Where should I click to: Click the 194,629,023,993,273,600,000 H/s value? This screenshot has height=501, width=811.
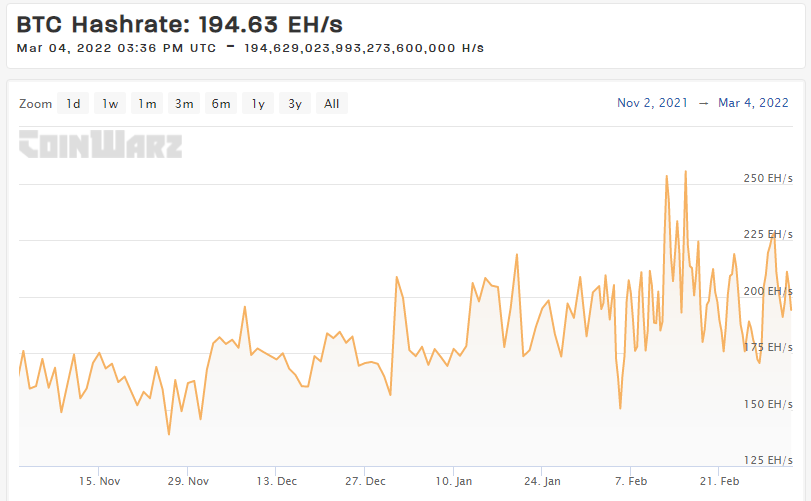pyautogui.click(x=364, y=48)
